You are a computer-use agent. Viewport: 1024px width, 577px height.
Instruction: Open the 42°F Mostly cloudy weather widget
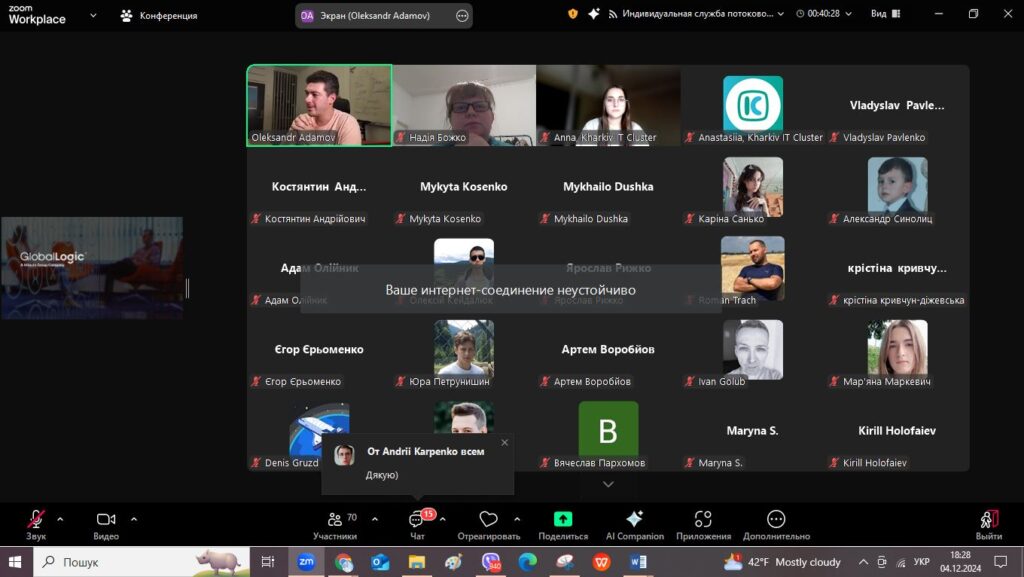(x=782, y=562)
